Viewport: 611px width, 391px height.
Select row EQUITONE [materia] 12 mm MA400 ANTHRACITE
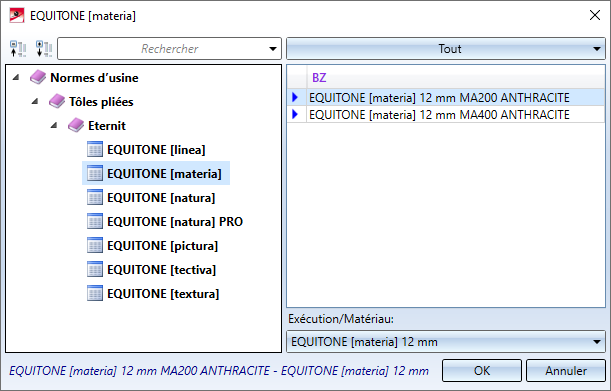coord(446,114)
